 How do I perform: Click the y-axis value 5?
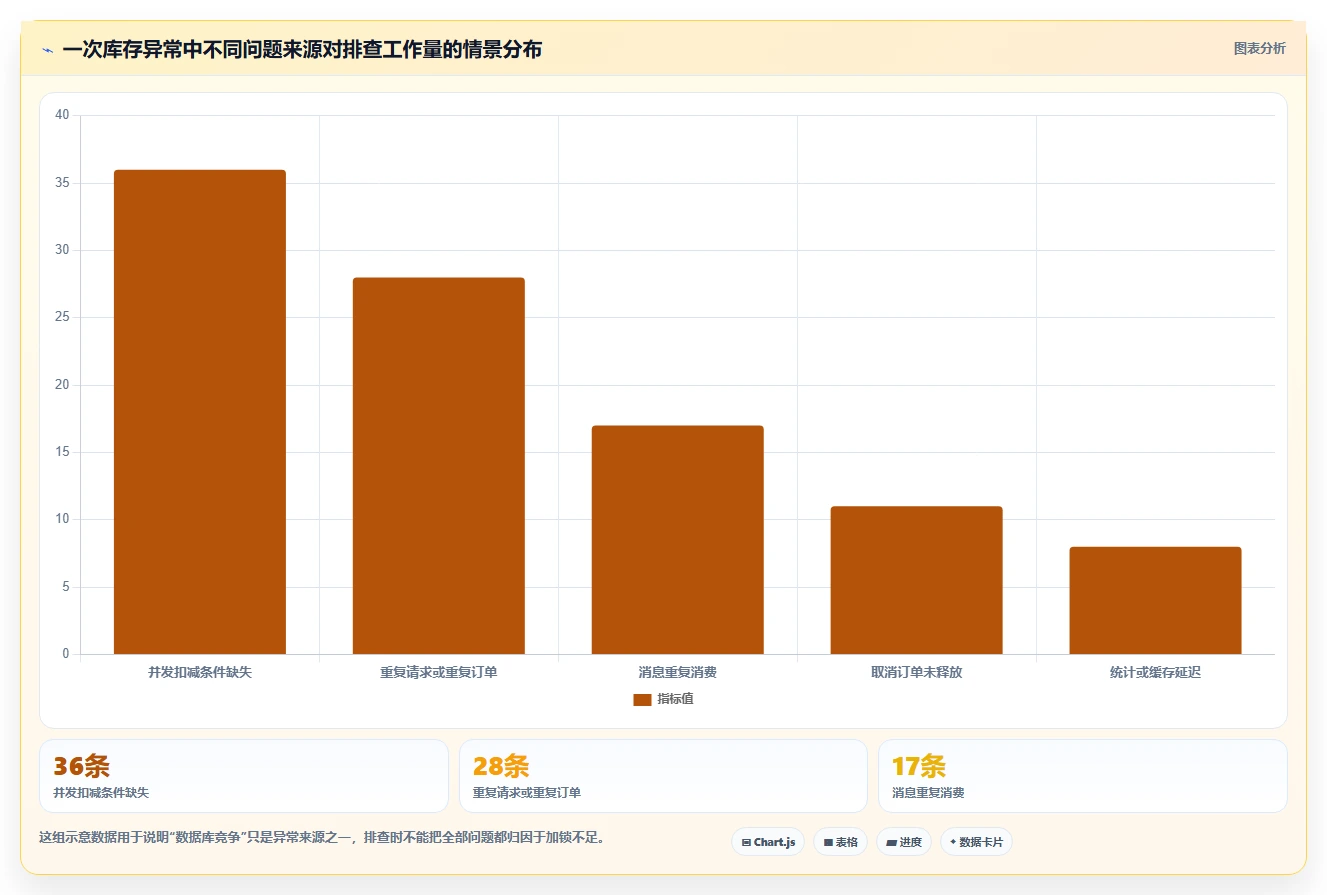tap(66, 587)
